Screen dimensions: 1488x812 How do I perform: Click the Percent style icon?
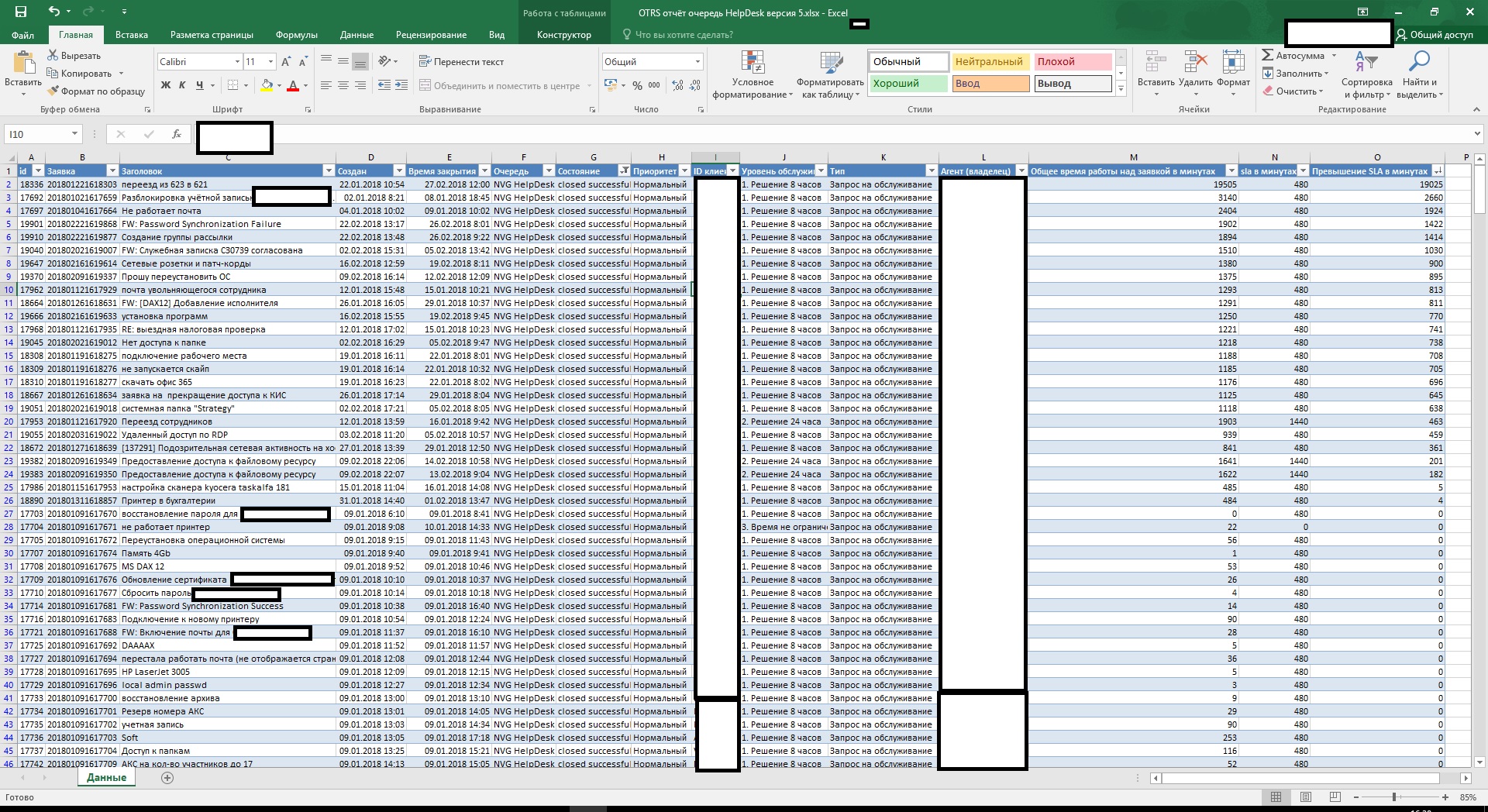click(x=637, y=85)
